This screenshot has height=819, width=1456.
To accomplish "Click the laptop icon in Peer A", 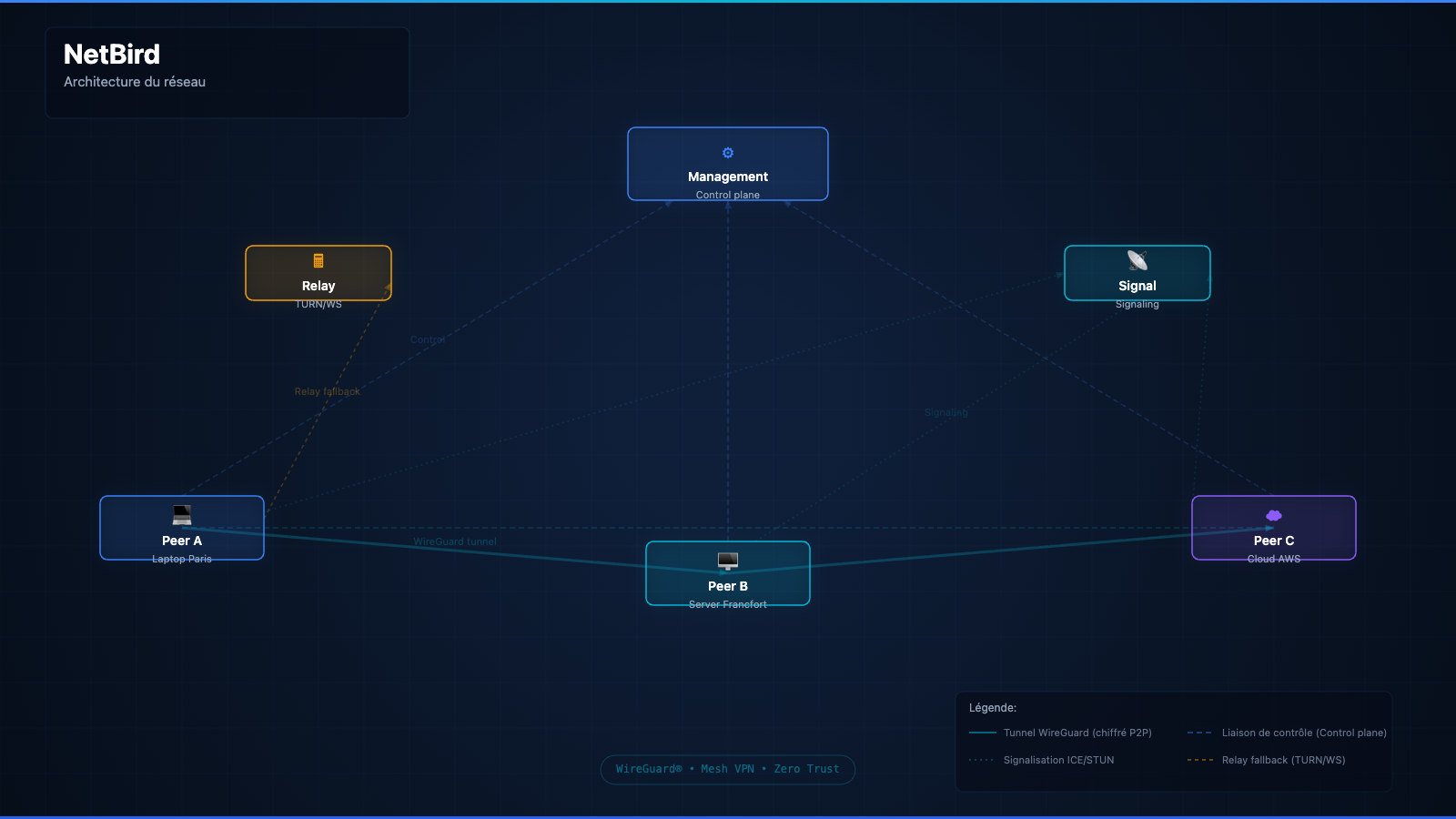I will click(182, 515).
